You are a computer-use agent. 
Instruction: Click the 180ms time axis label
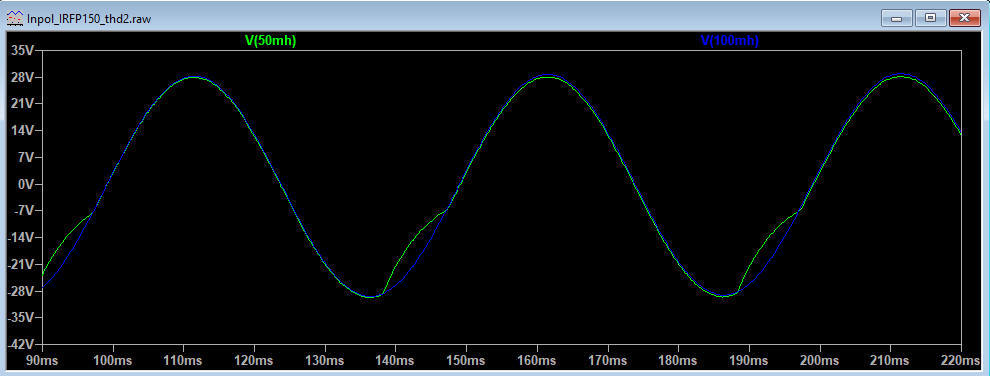678,361
